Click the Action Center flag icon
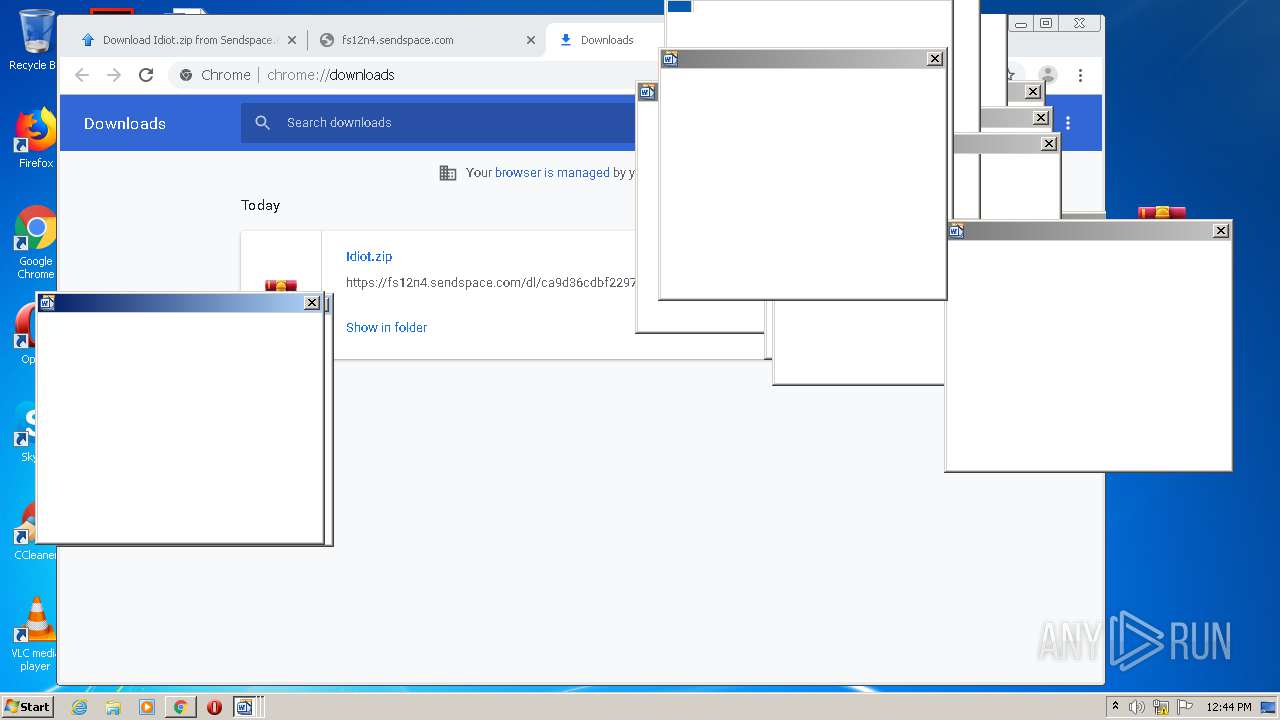 tap(1185, 707)
